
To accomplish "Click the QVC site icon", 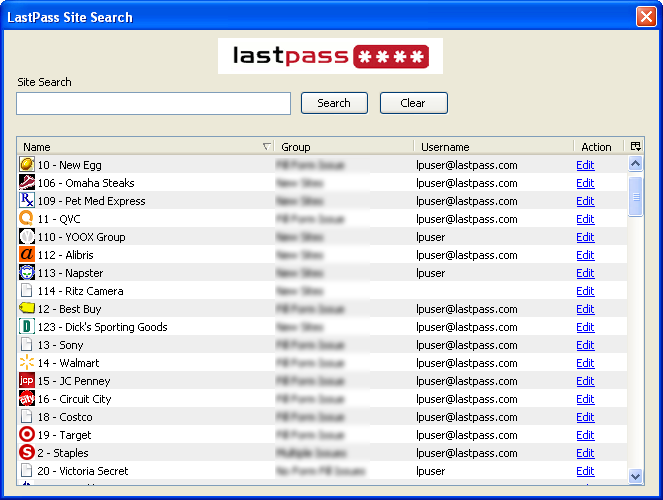I will (27, 218).
